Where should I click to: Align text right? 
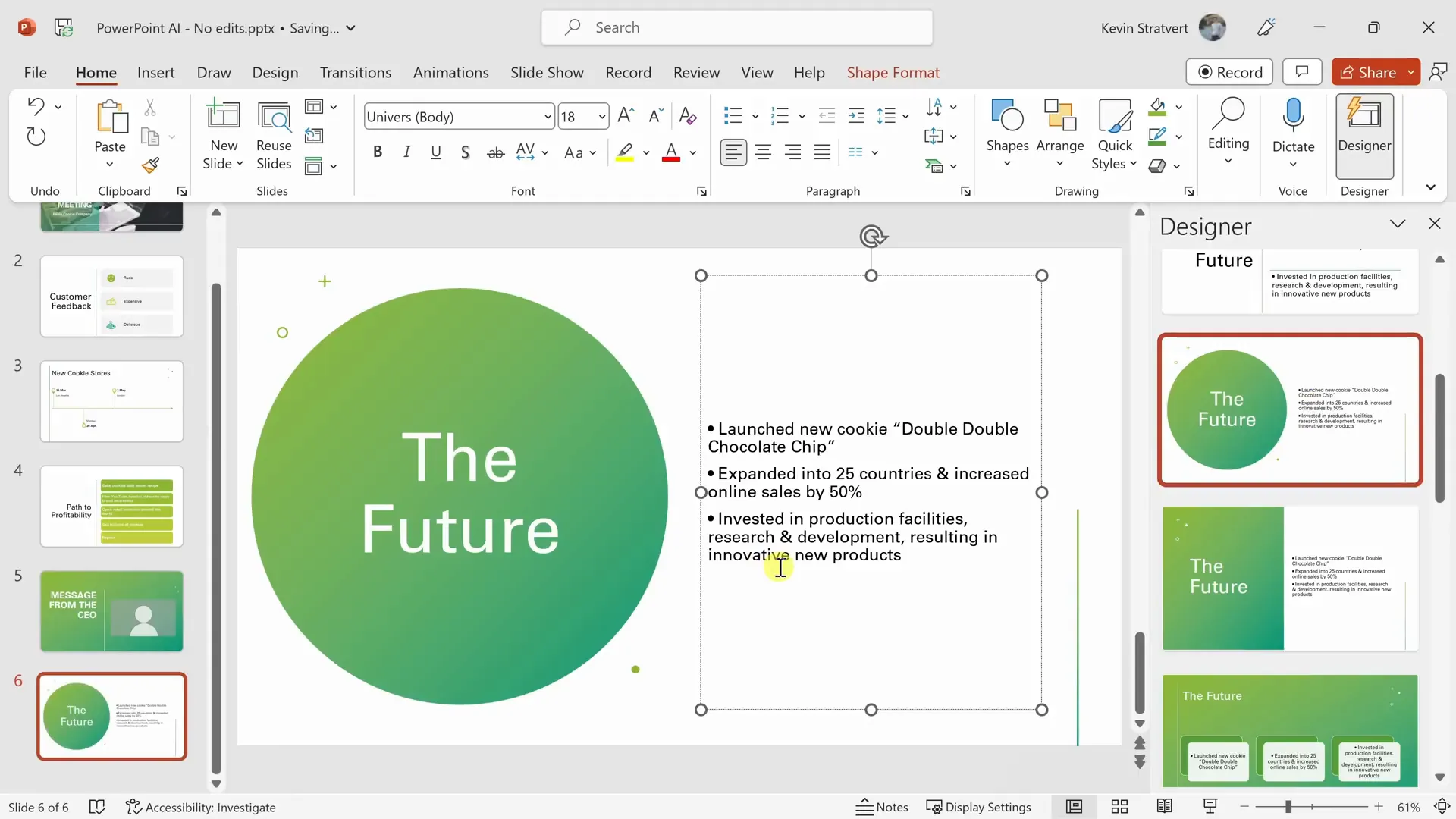coord(792,152)
